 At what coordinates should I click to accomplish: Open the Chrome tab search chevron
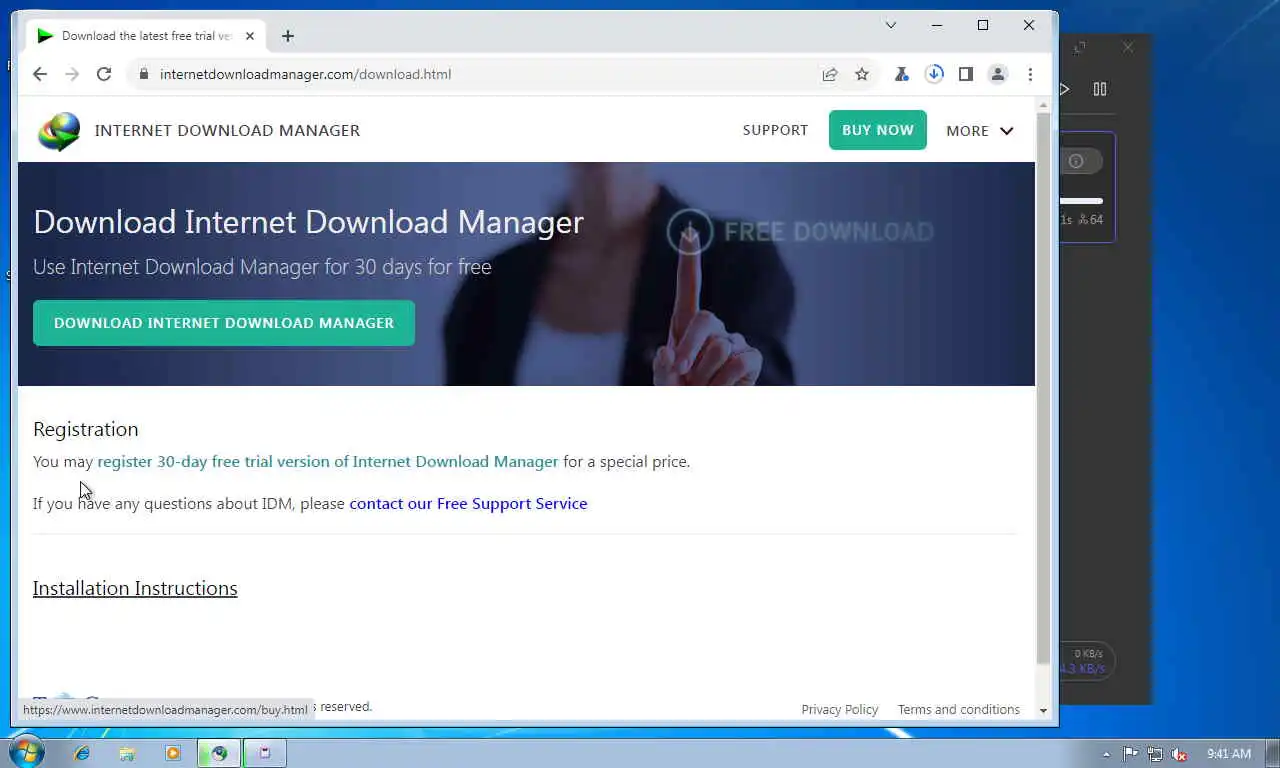pyautogui.click(x=891, y=25)
